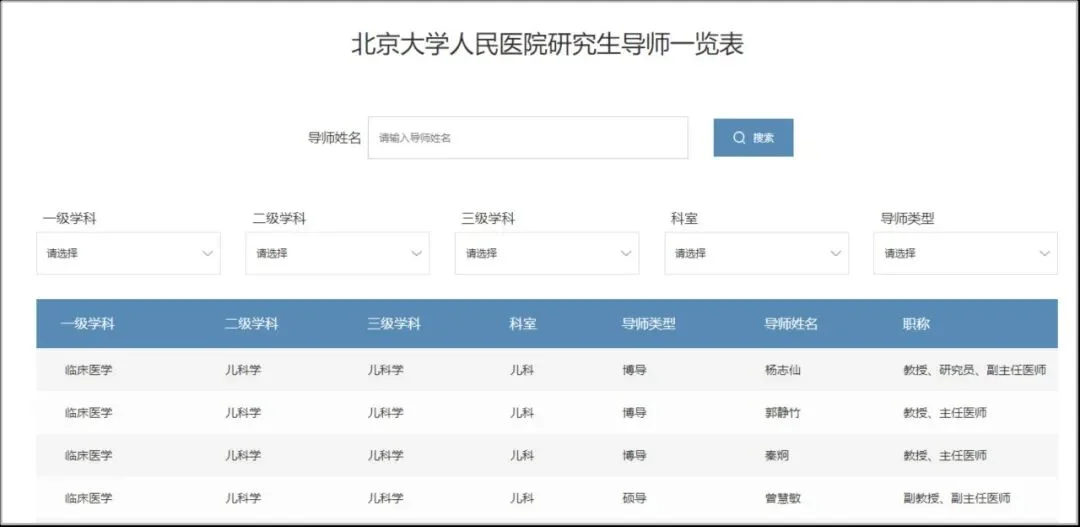Click 三级学科 cell 儿科学 in 曾慧敏 row
The image size is (1080, 527).
tap(386, 498)
